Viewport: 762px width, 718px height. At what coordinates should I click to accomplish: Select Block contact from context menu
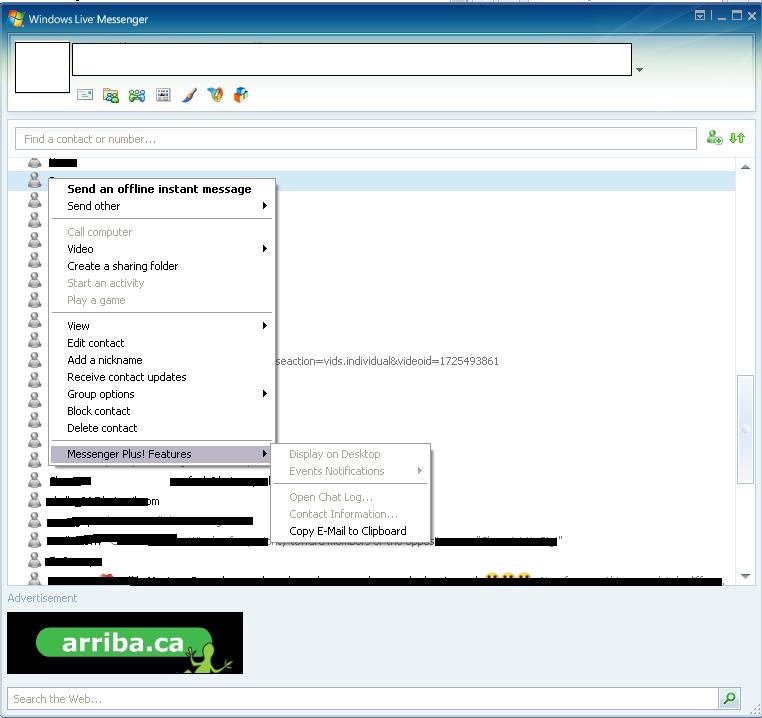point(99,411)
